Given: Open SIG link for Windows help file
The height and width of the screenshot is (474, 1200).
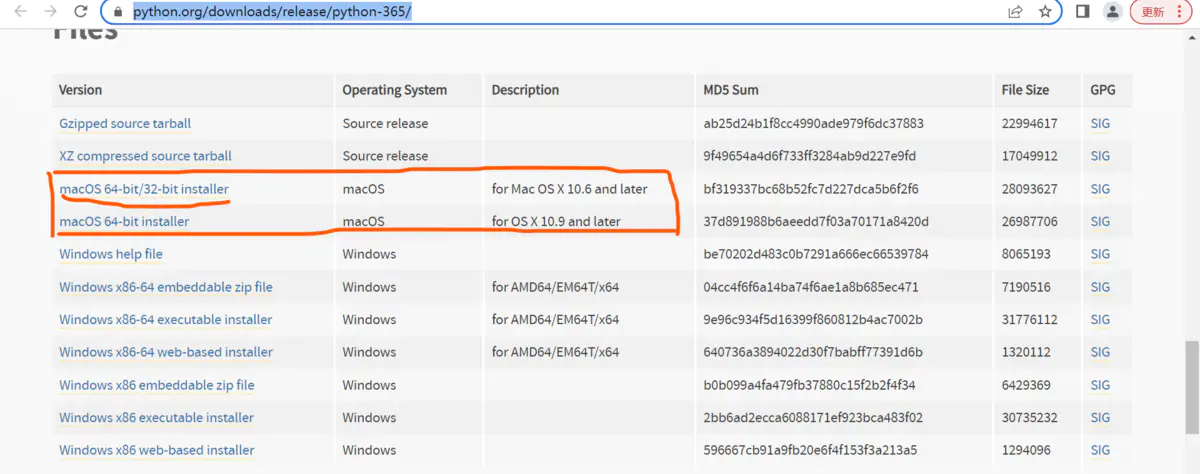Looking at the screenshot, I should pos(1100,254).
